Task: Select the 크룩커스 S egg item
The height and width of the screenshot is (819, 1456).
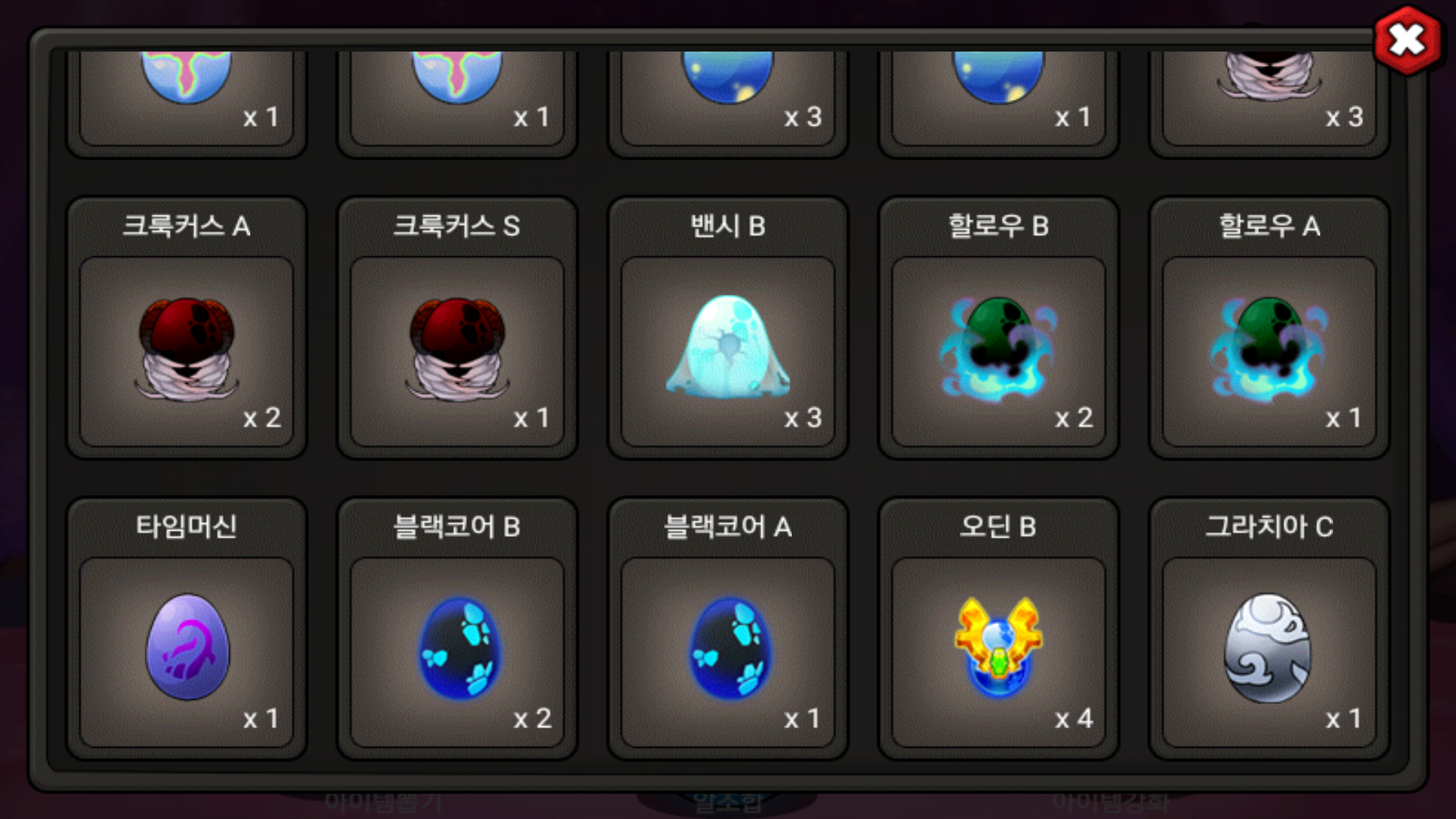Action: pos(457,352)
